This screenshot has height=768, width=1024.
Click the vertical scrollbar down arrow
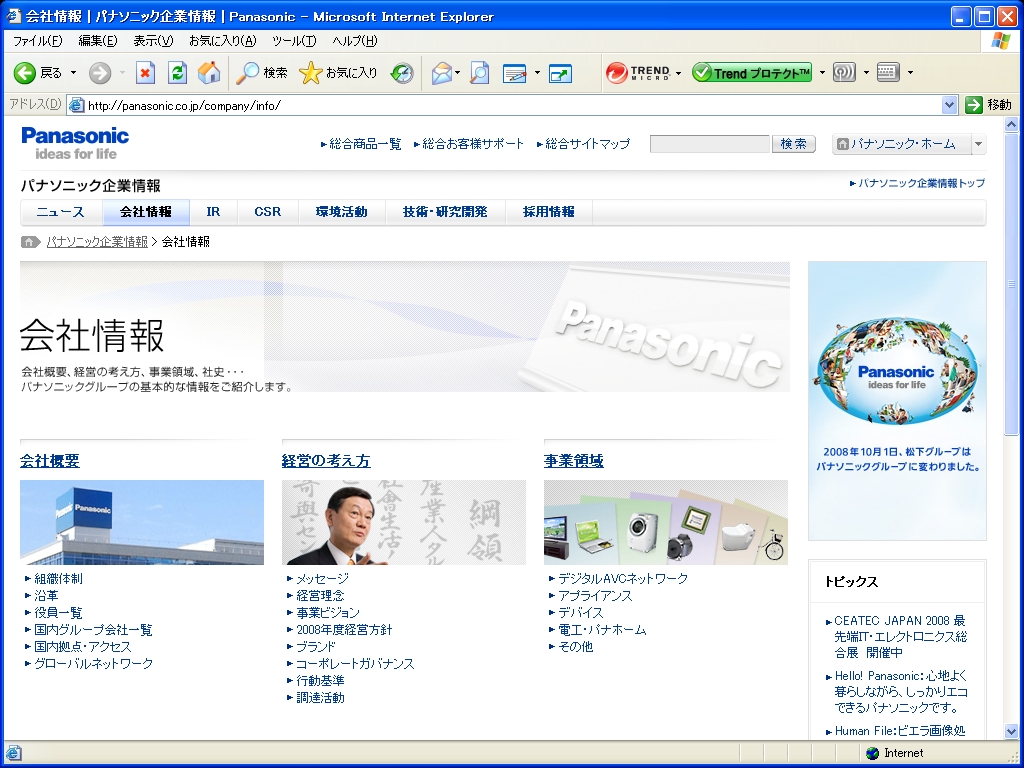pyautogui.click(x=1011, y=731)
